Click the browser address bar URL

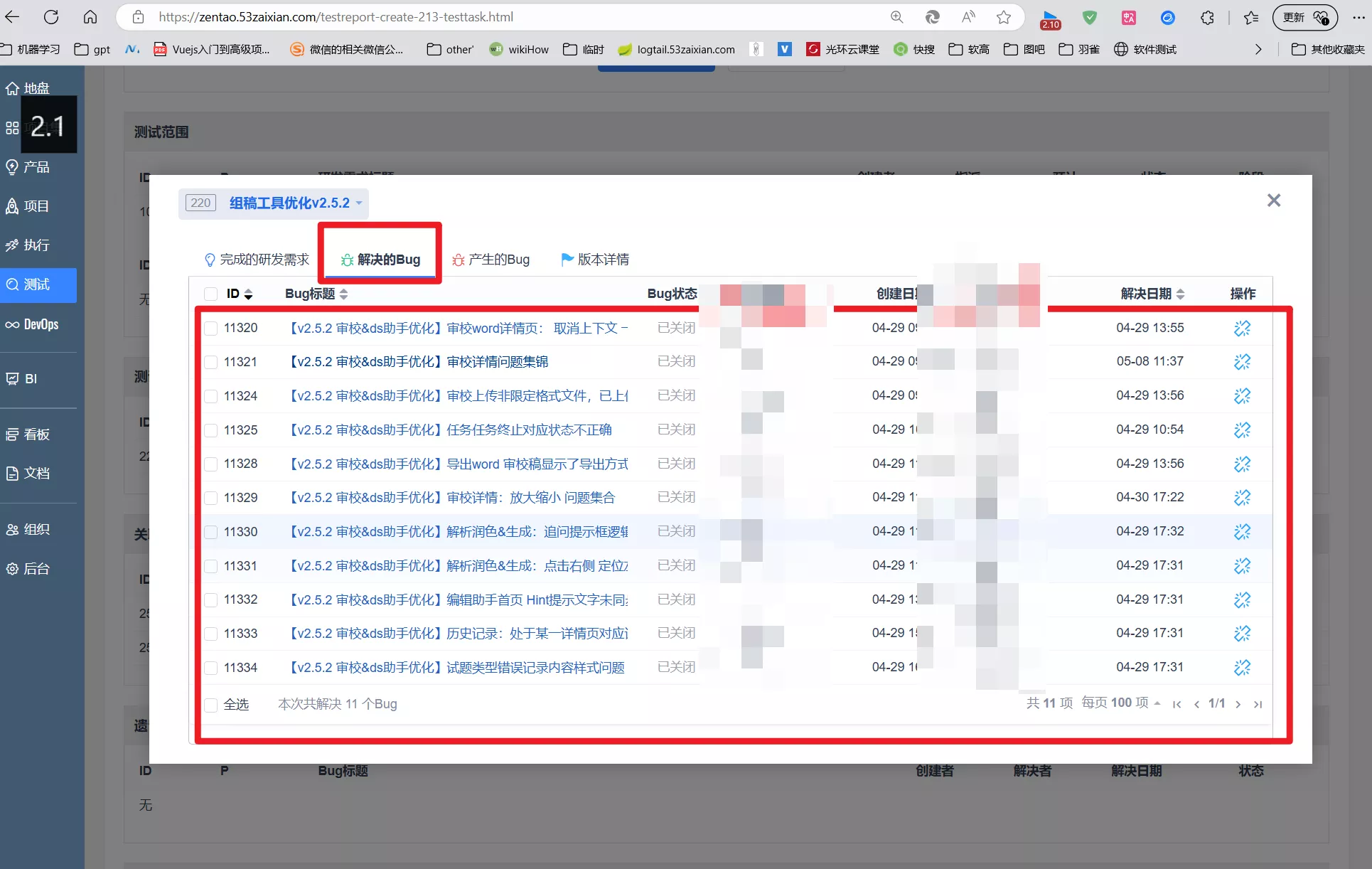(x=336, y=17)
